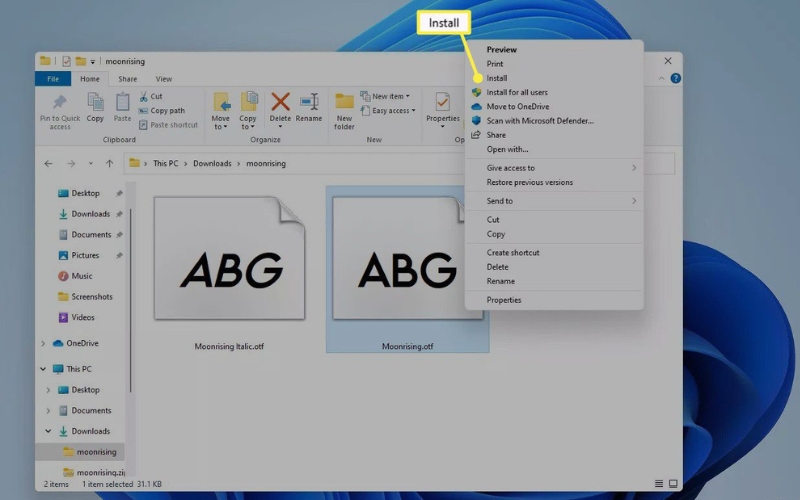Click the navigation pane scrollbar
This screenshot has width=800, height=500.
point(131,300)
